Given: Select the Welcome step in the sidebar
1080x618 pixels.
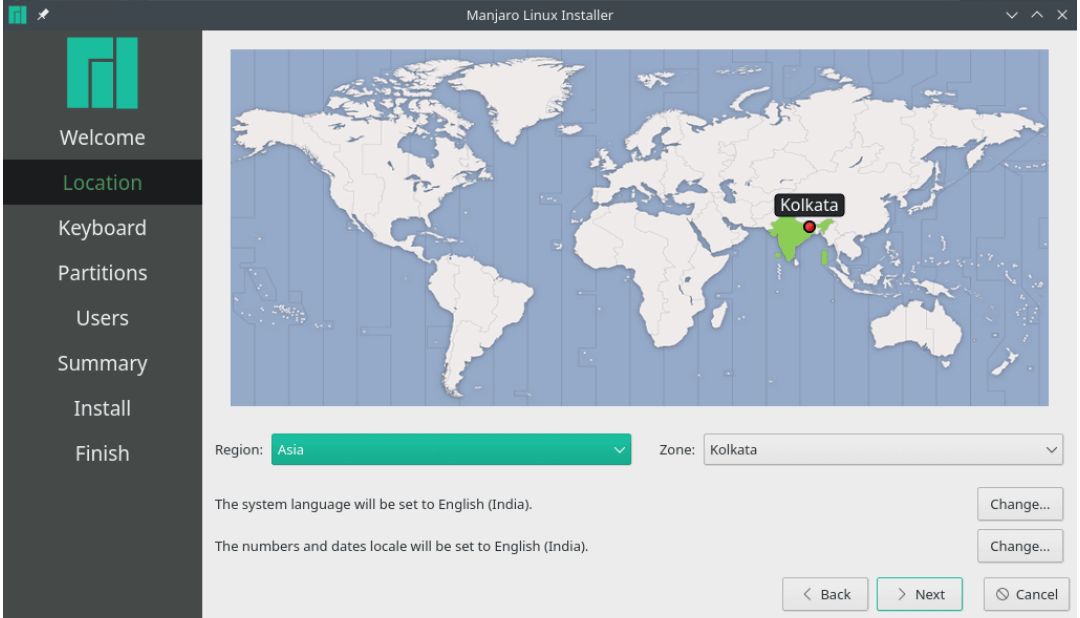Looking at the screenshot, I should tap(102, 138).
